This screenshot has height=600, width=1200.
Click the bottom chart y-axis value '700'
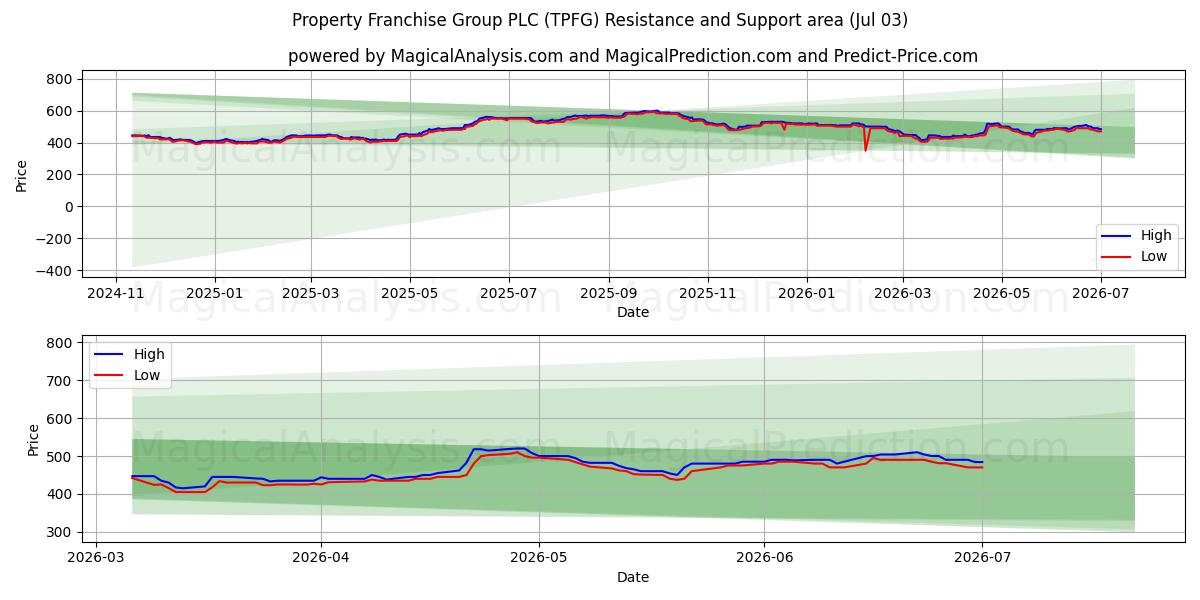pos(61,381)
